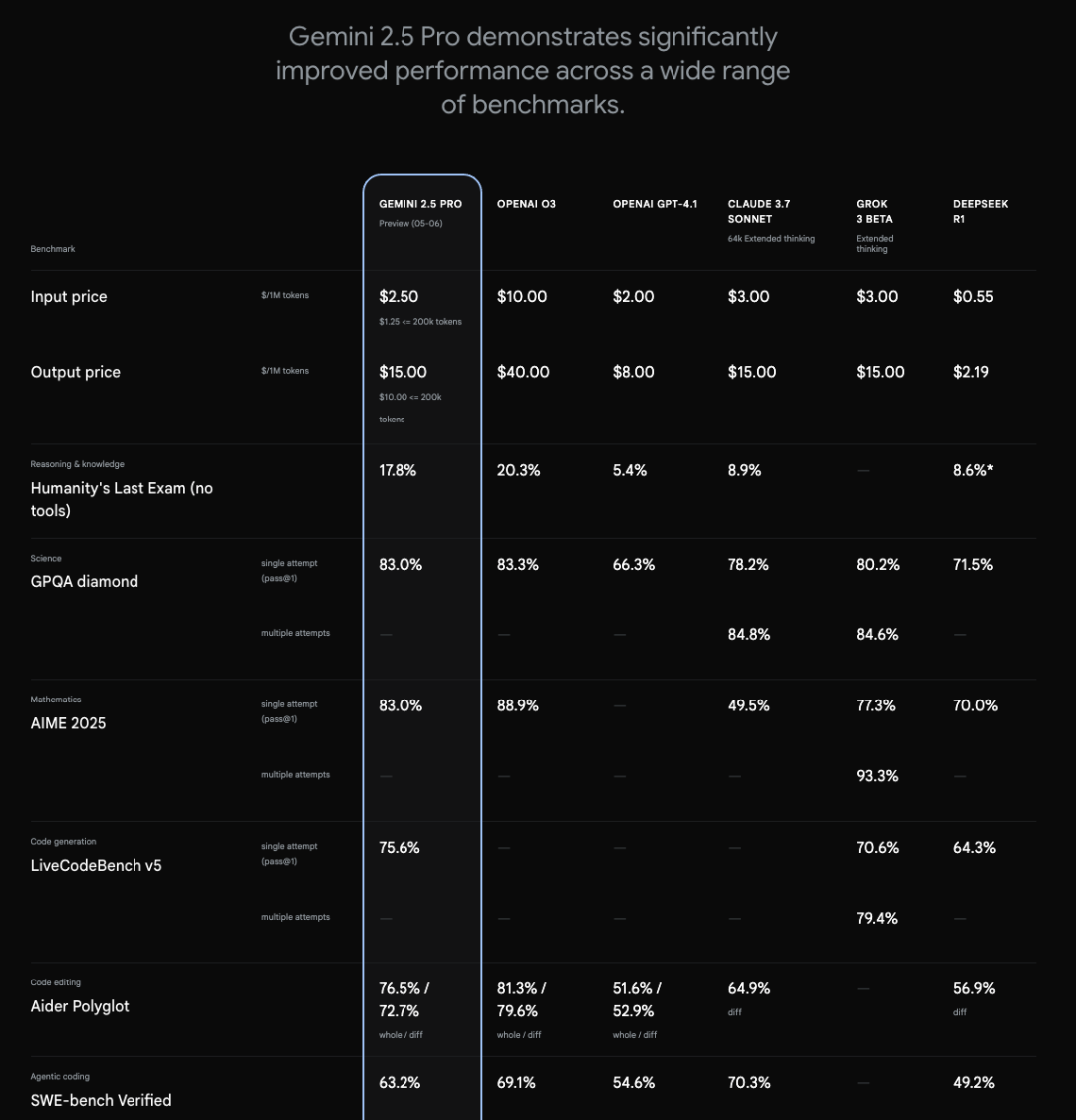This screenshot has width=1076, height=1120.
Task: Click DeepSeek's $2.19 output price cell
Action: pos(973,372)
